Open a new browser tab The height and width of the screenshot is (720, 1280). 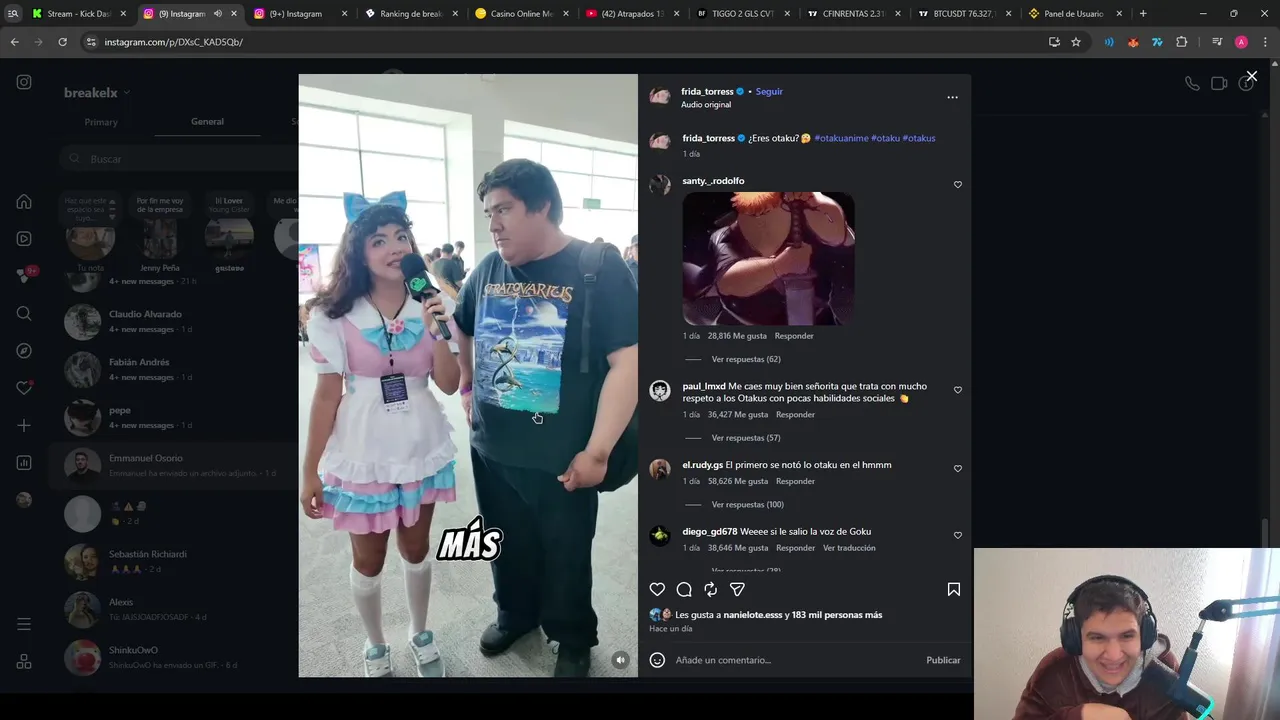pyautogui.click(x=1143, y=14)
